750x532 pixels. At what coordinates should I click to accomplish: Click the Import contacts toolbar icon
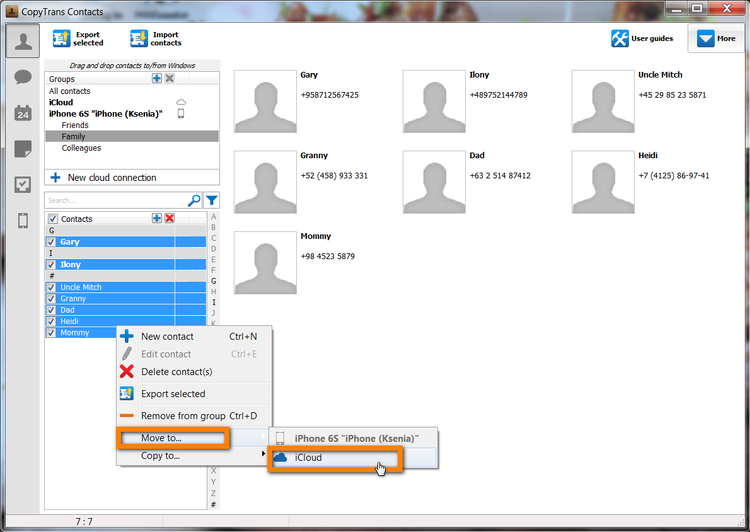point(139,38)
